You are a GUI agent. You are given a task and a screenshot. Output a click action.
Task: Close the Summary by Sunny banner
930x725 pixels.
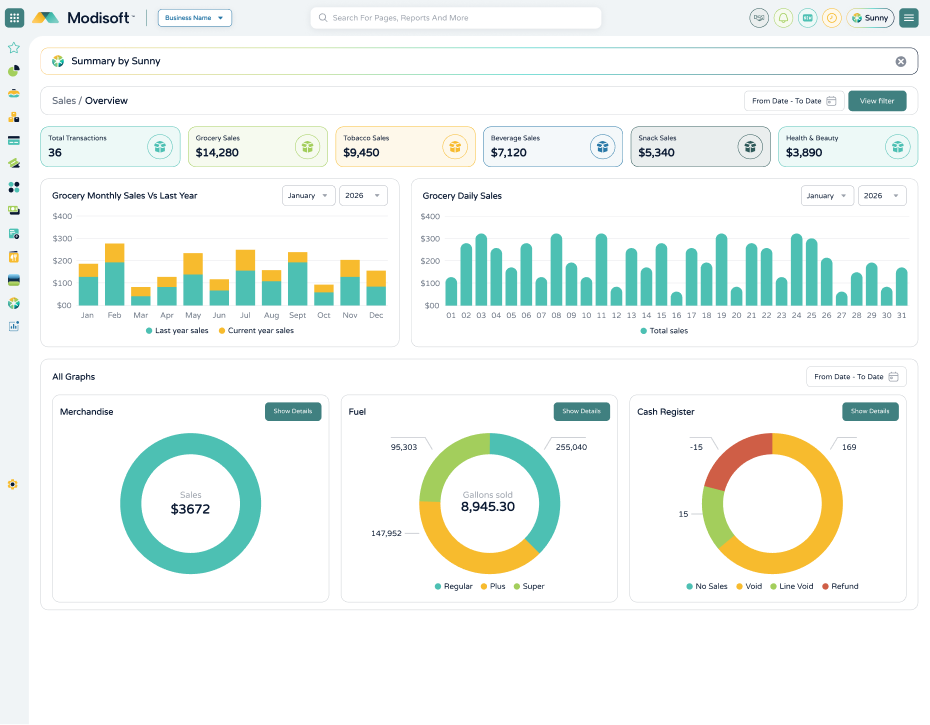[x=900, y=61]
